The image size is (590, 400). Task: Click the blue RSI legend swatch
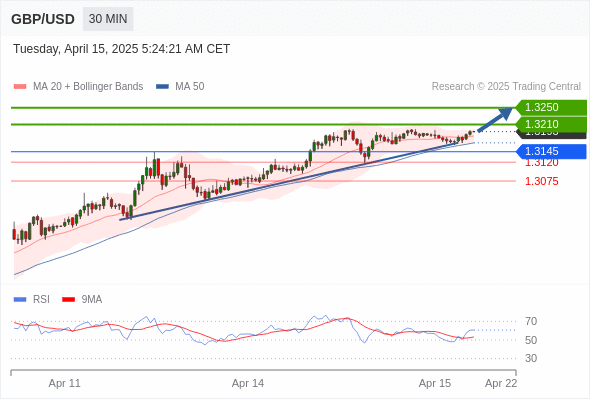tap(20, 300)
